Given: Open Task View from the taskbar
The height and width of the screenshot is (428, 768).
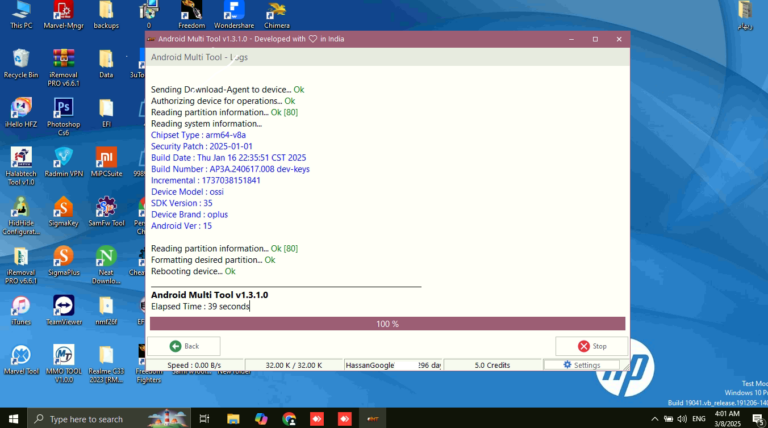Looking at the screenshot, I should tap(204, 419).
